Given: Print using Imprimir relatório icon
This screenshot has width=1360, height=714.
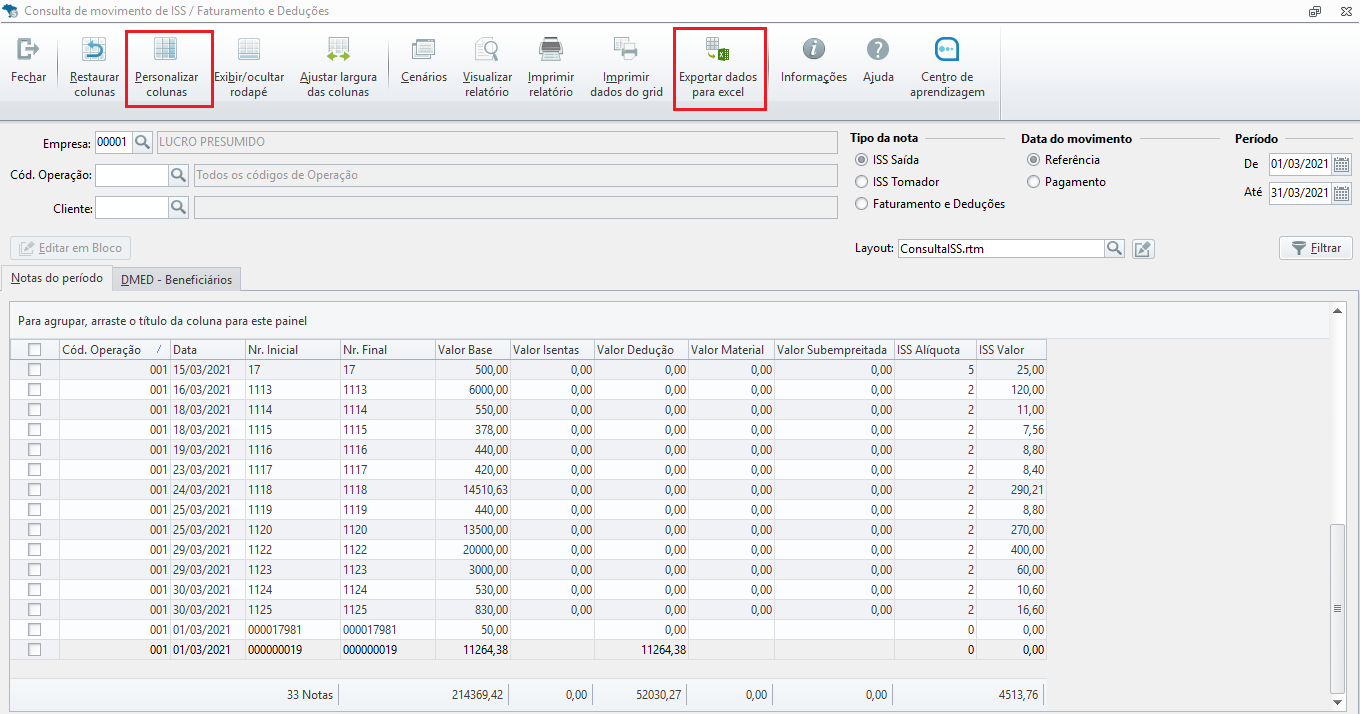Looking at the screenshot, I should coord(550,49).
